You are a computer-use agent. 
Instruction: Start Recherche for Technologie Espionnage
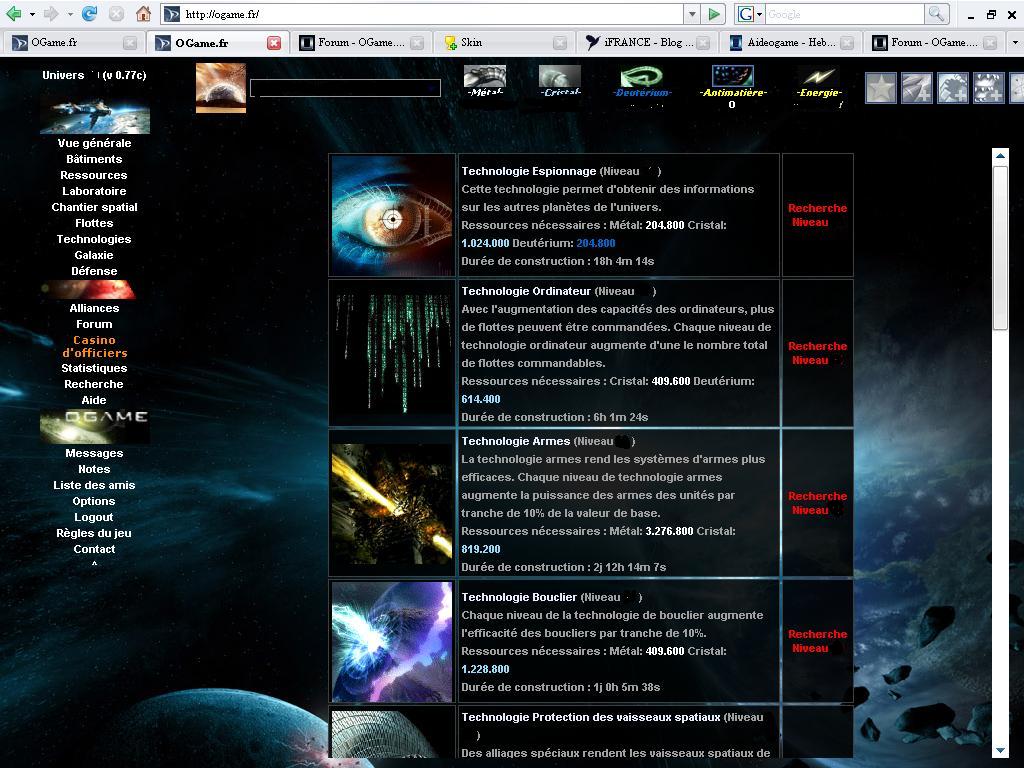(x=817, y=215)
